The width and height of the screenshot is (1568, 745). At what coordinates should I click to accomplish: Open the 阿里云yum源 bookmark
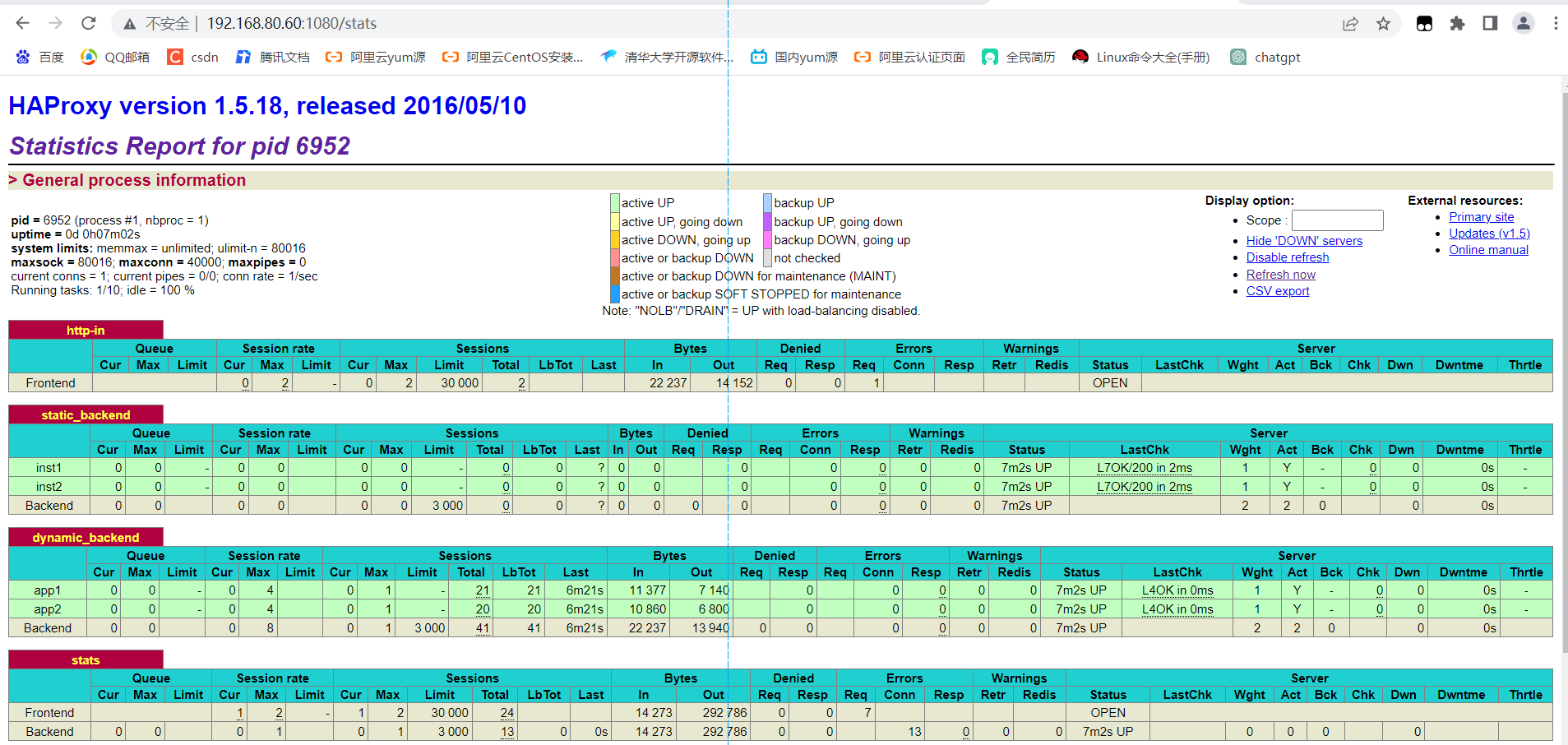[x=376, y=57]
